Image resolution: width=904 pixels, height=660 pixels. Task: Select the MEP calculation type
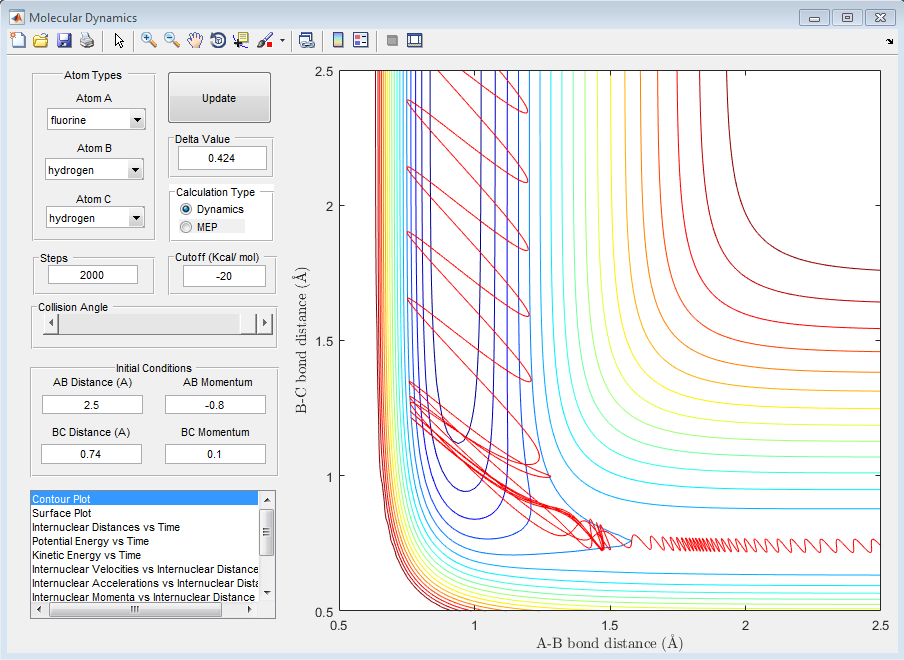(186, 227)
